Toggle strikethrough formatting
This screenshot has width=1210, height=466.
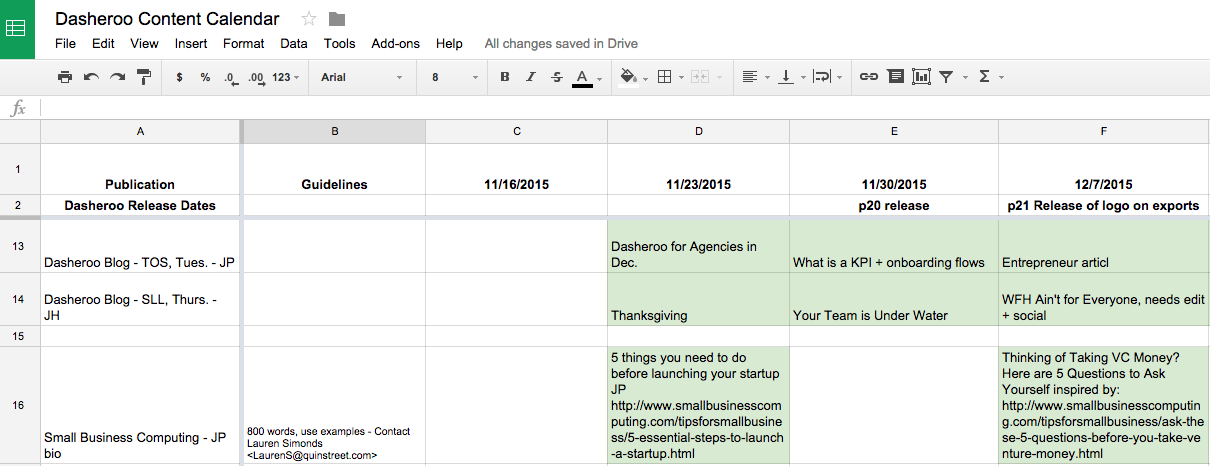click(557, 77)
